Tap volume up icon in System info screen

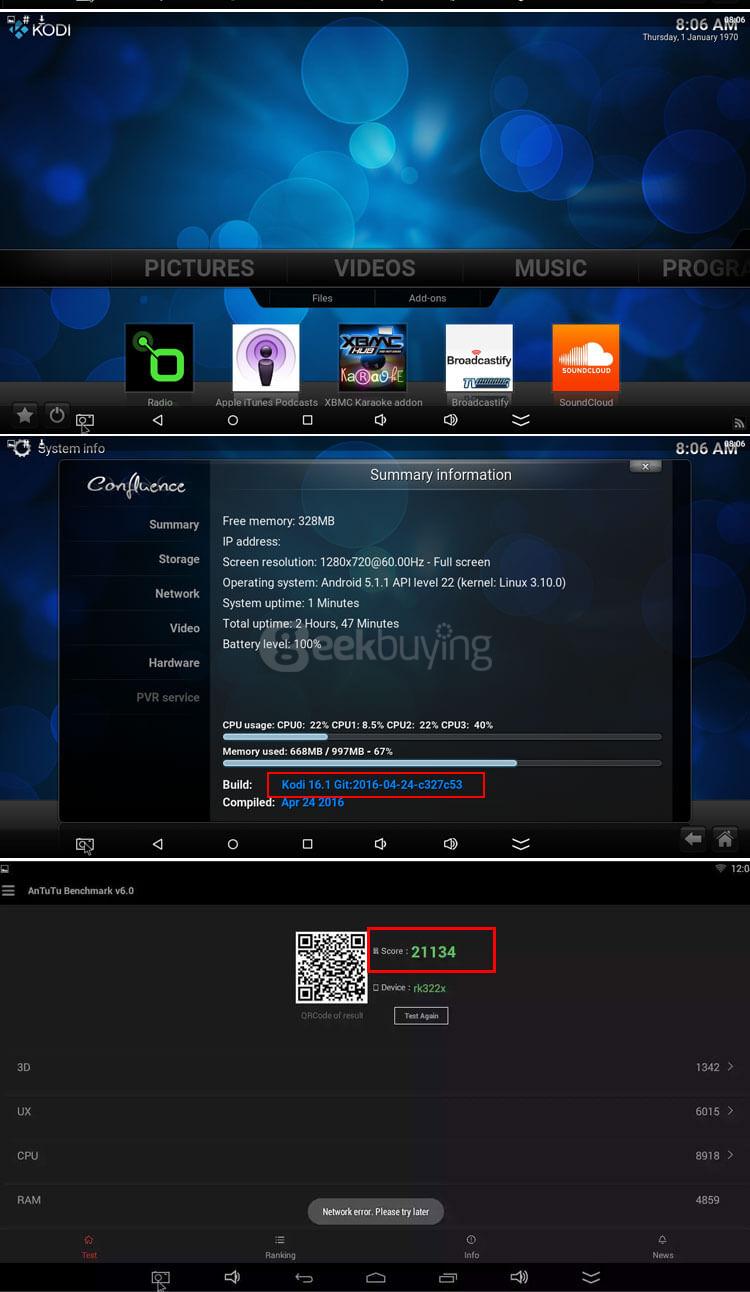pos(450,844)
